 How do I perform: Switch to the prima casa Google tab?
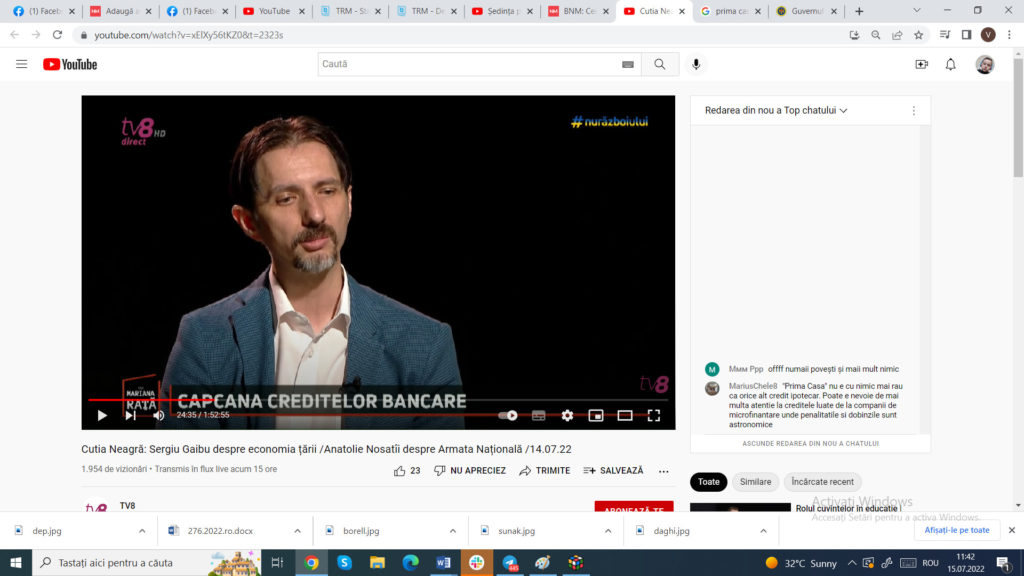tap(731, 11)
